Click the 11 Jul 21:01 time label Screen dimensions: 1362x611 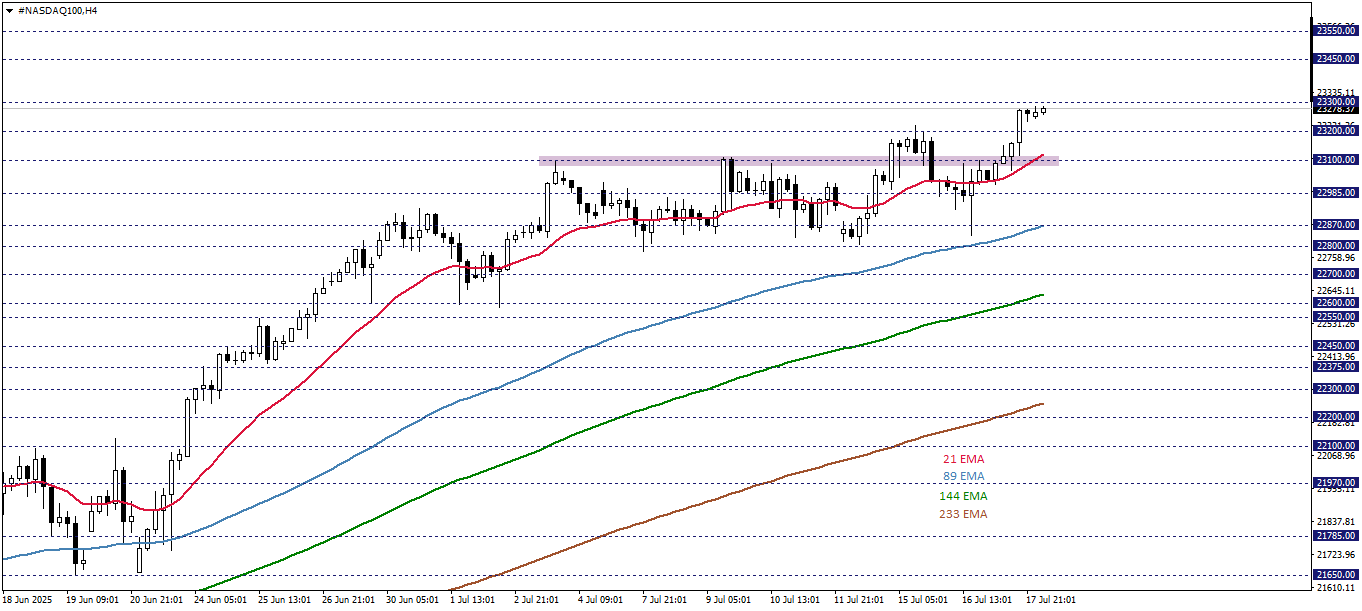[860, 600]
